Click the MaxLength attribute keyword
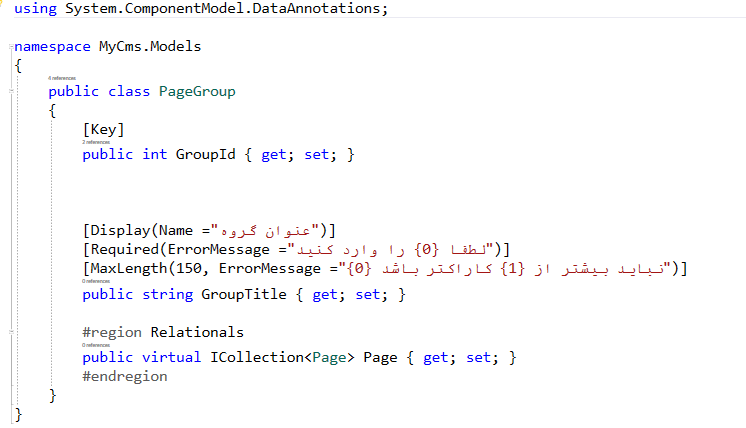746x428 pixels. [128, 269]
